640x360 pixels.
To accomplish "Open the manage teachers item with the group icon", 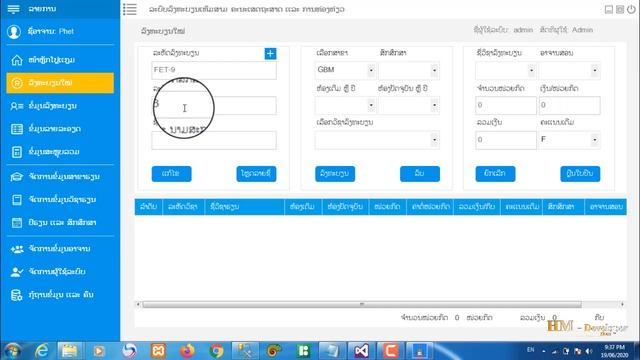I will tap(60, 249).
